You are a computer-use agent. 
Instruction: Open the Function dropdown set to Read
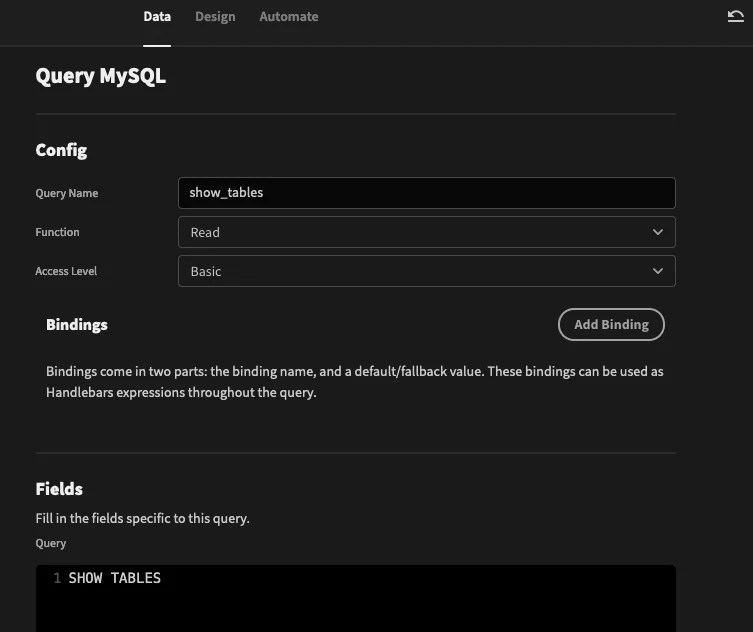pyautogui.click(x=426, y=232)
